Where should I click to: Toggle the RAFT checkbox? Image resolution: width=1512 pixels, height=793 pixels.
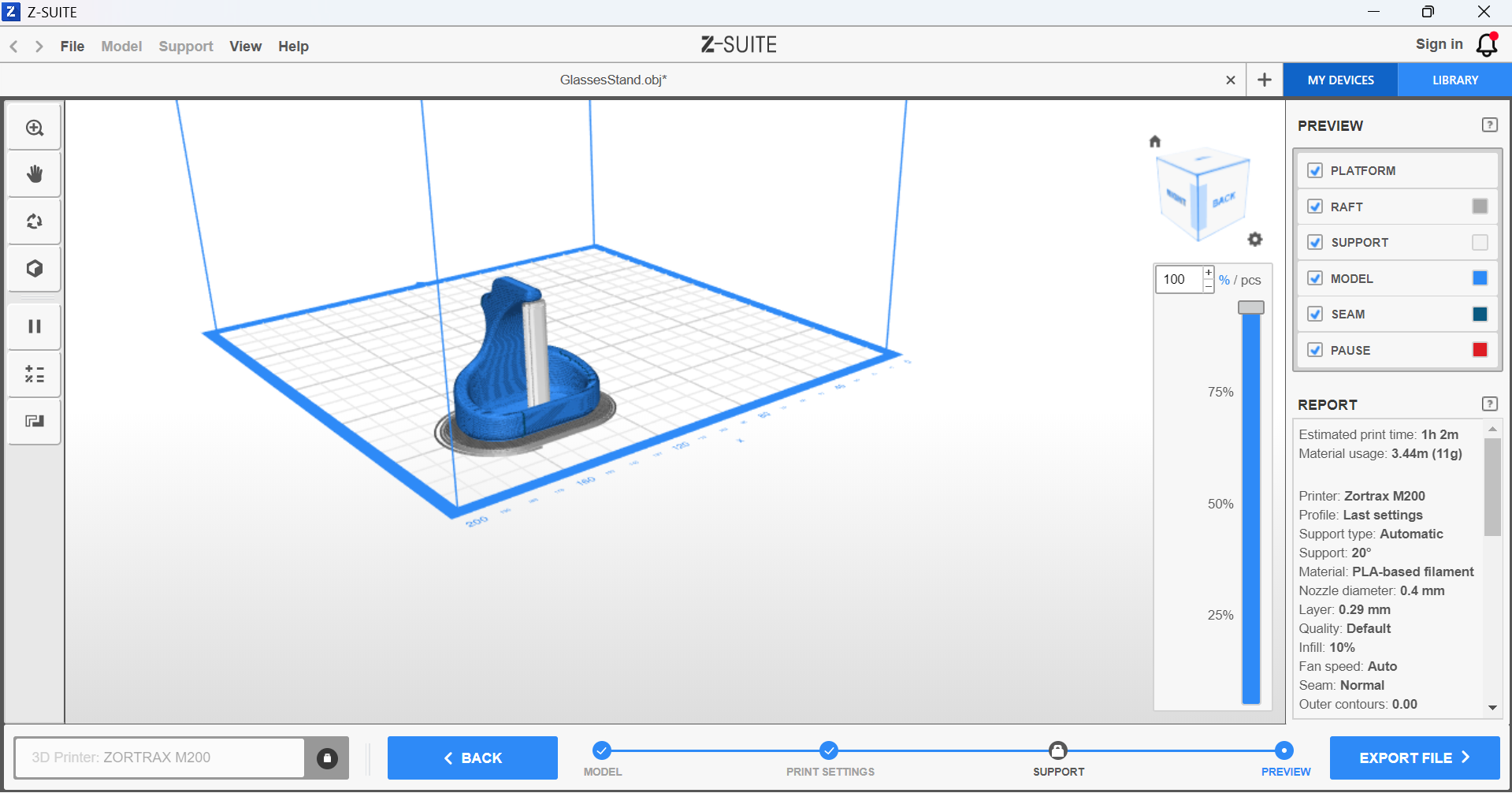(1315, 207)
